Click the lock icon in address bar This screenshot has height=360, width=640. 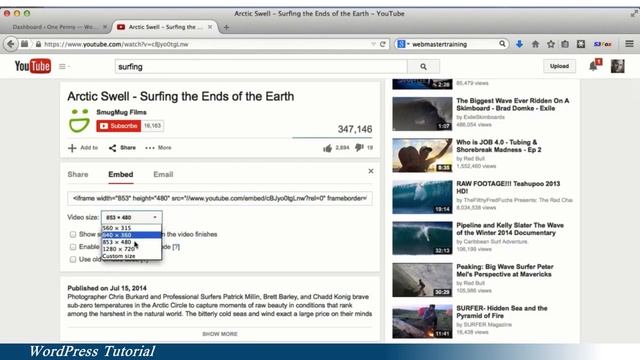tap(38, 44)
